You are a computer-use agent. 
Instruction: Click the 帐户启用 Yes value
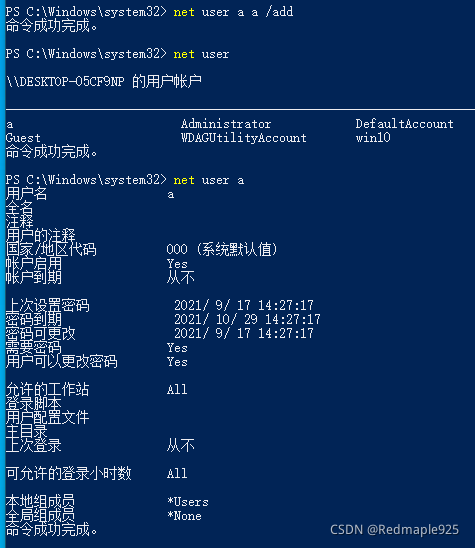tap(177, 264)
